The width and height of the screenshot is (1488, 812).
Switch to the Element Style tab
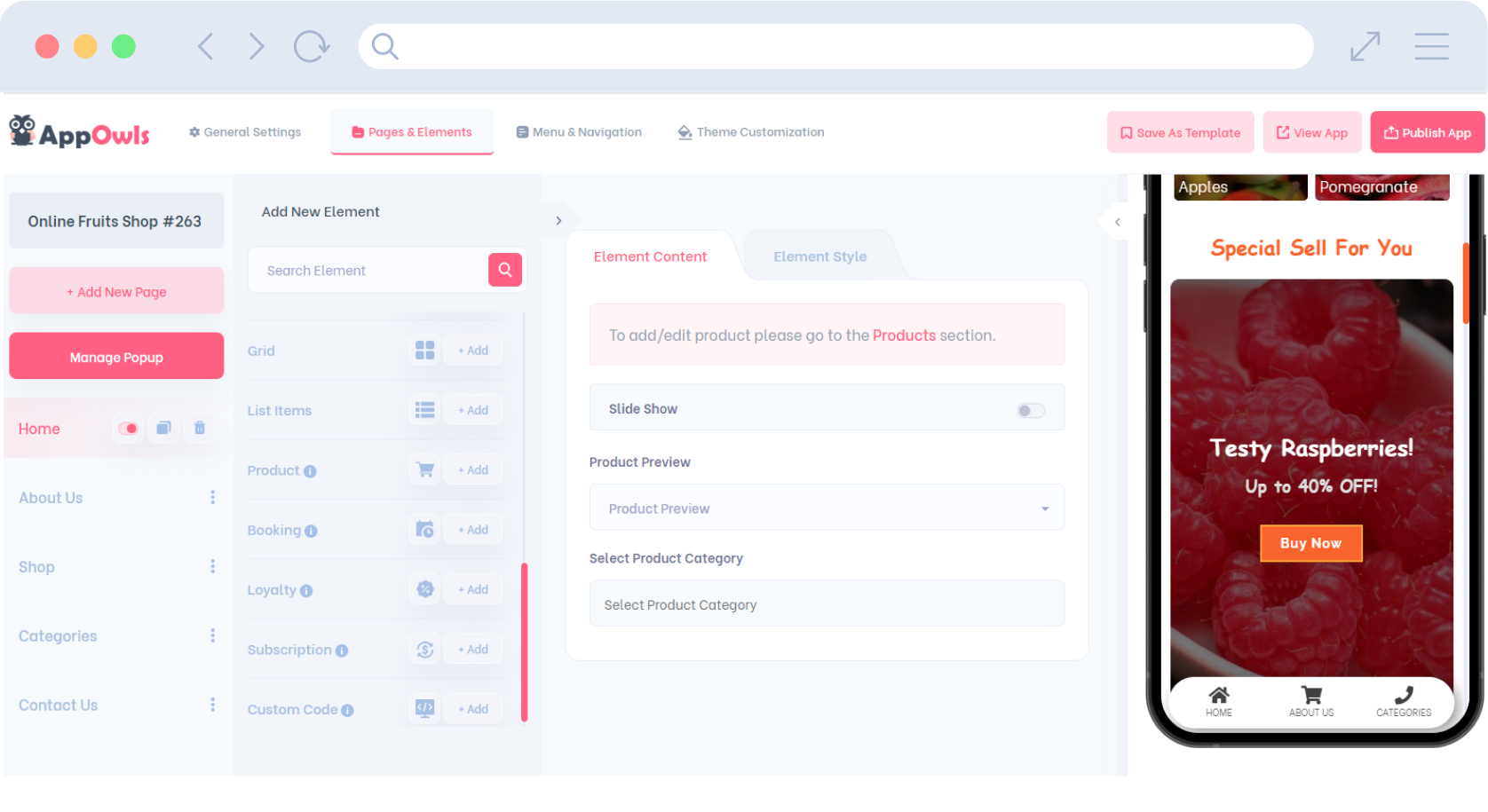[x=819, y=256]
